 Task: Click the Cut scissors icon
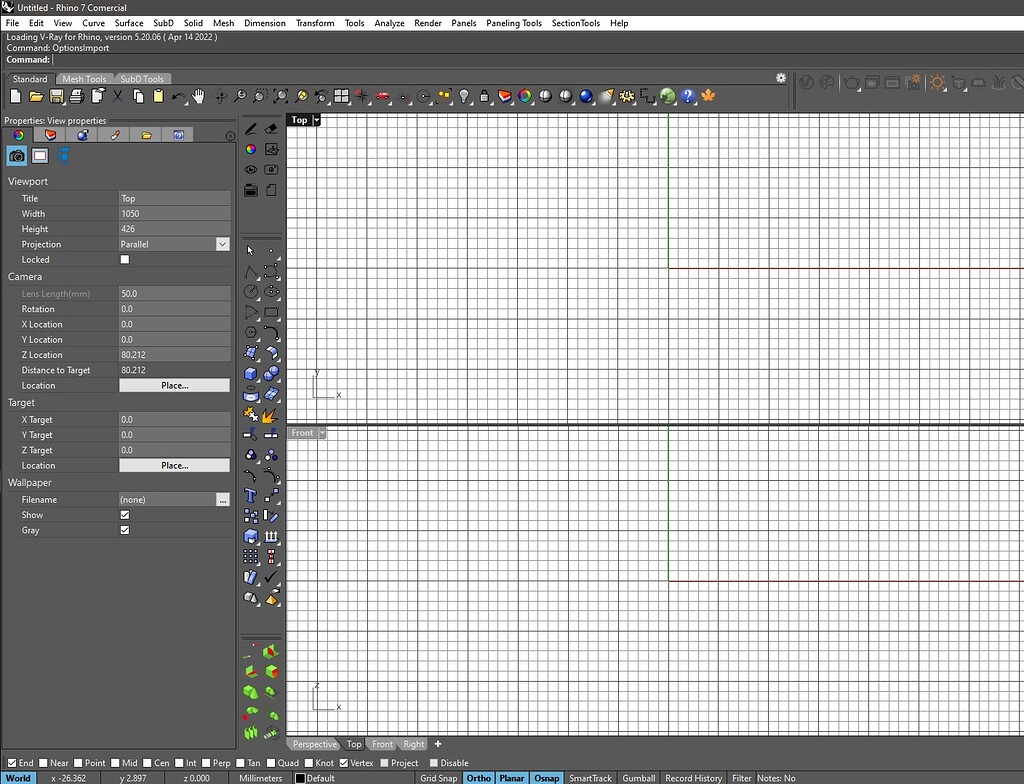[x=117, y=96]
